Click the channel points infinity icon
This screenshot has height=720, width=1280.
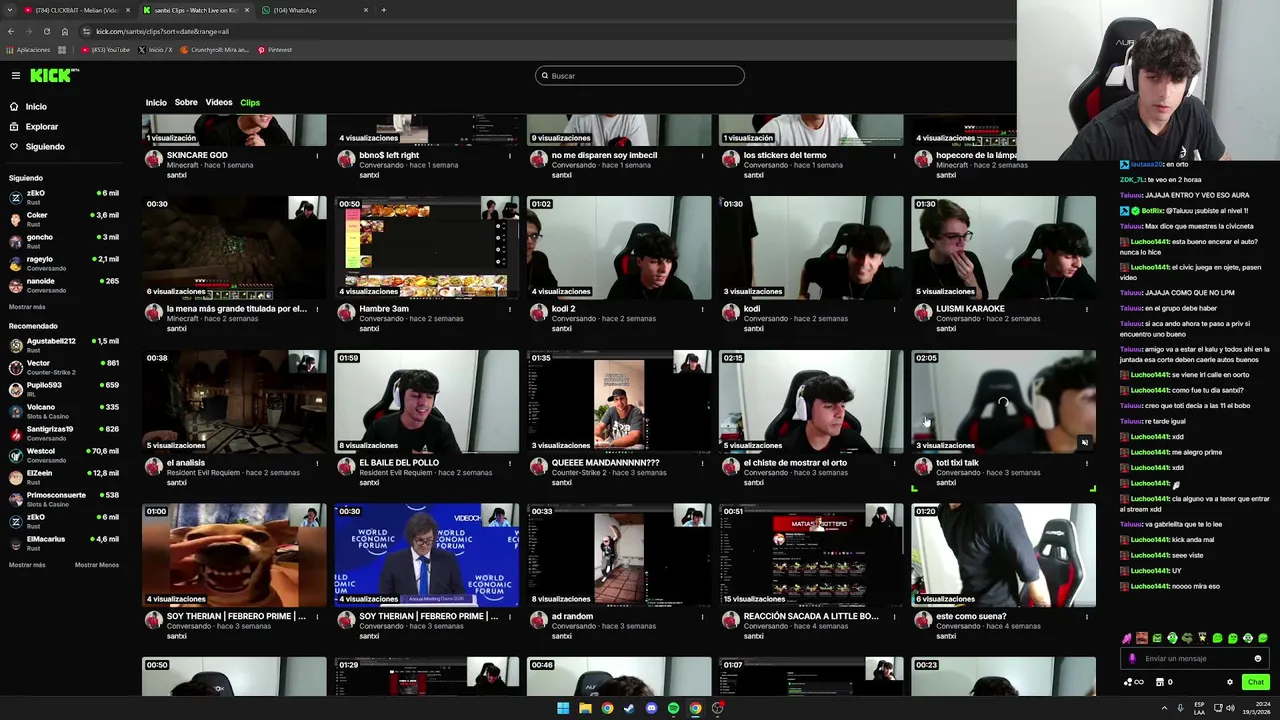tap(1134, 682)
